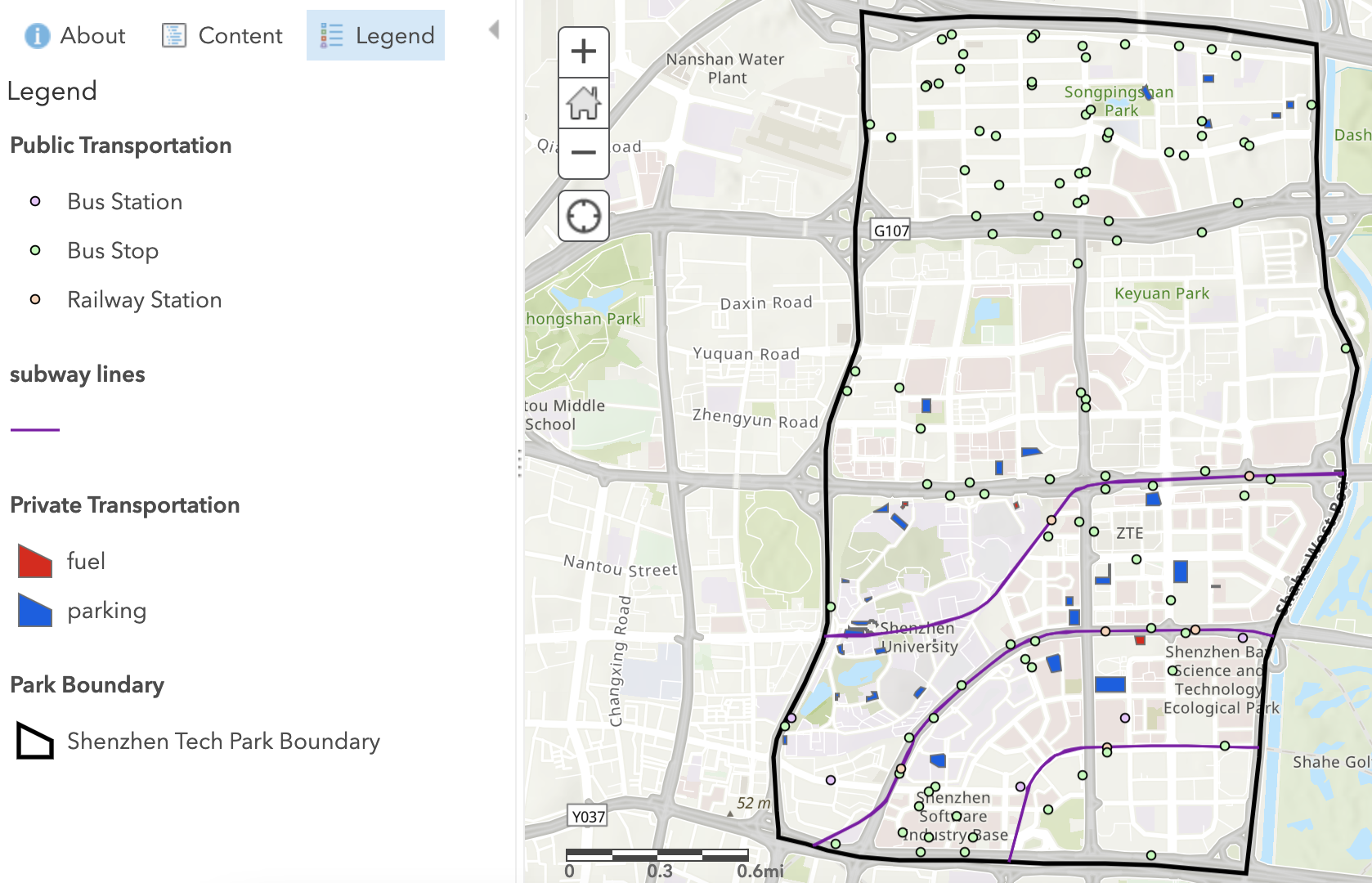Click the blue parking legend swatch
This screenshot has width=1372, height=883.
(35, 611)
